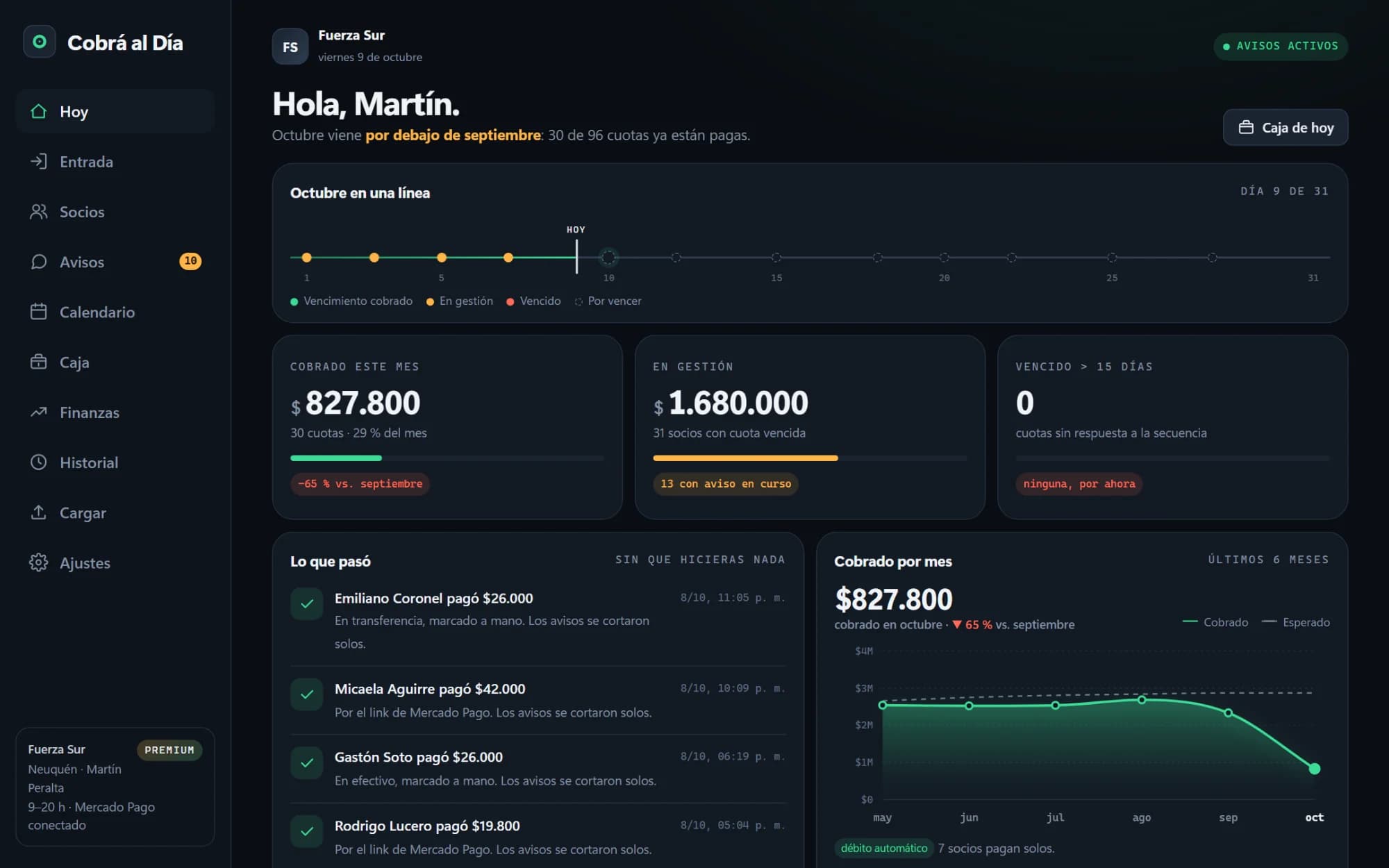This screenshot has height=868, width=1389.
Task: Click the $1.680.000 En gestión amount
Action: pyautogui.click(x=731, y=403)
